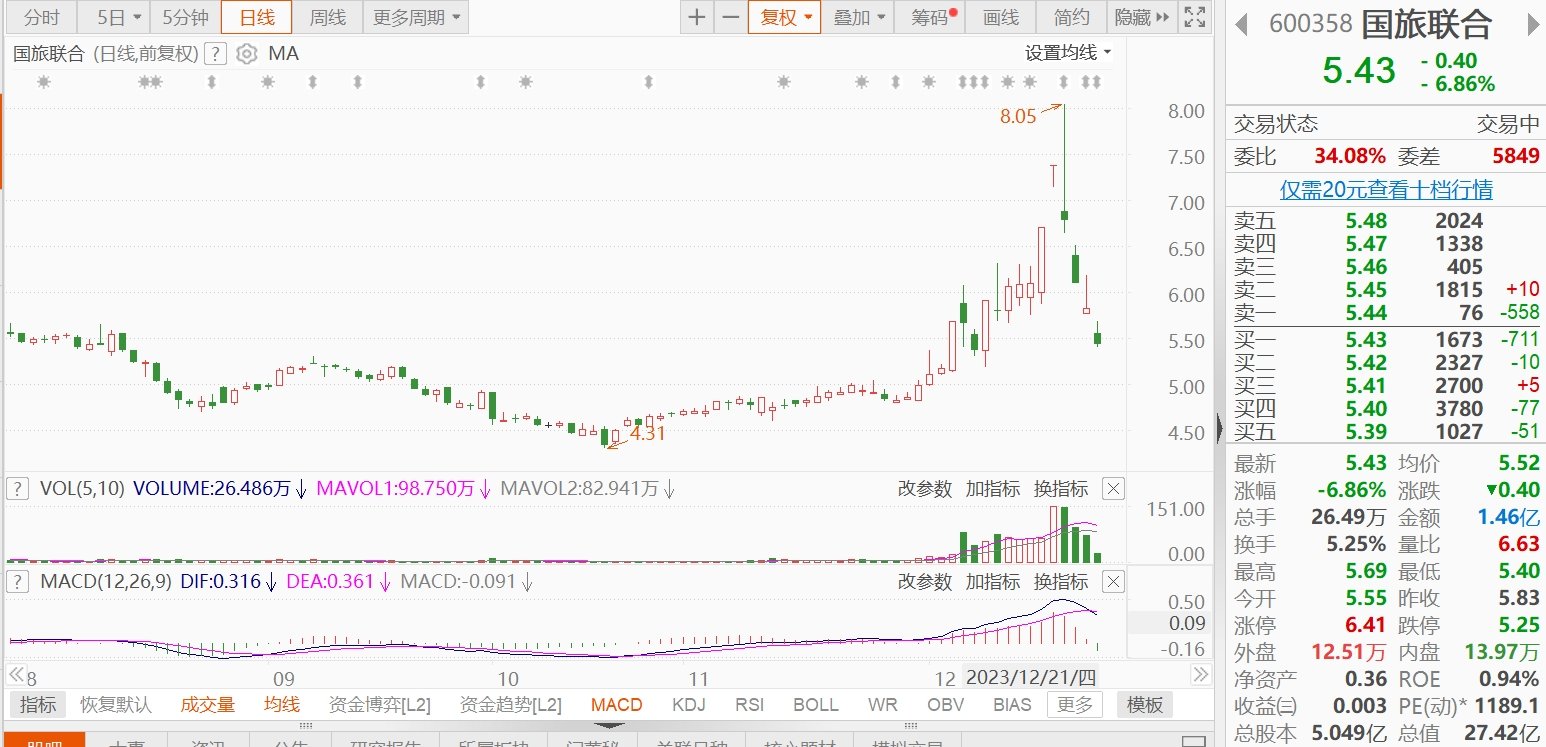Screen dimensions: 1546x747
Task: Select the 卖一 price 5.44 row
Action: coord(1386,313)
